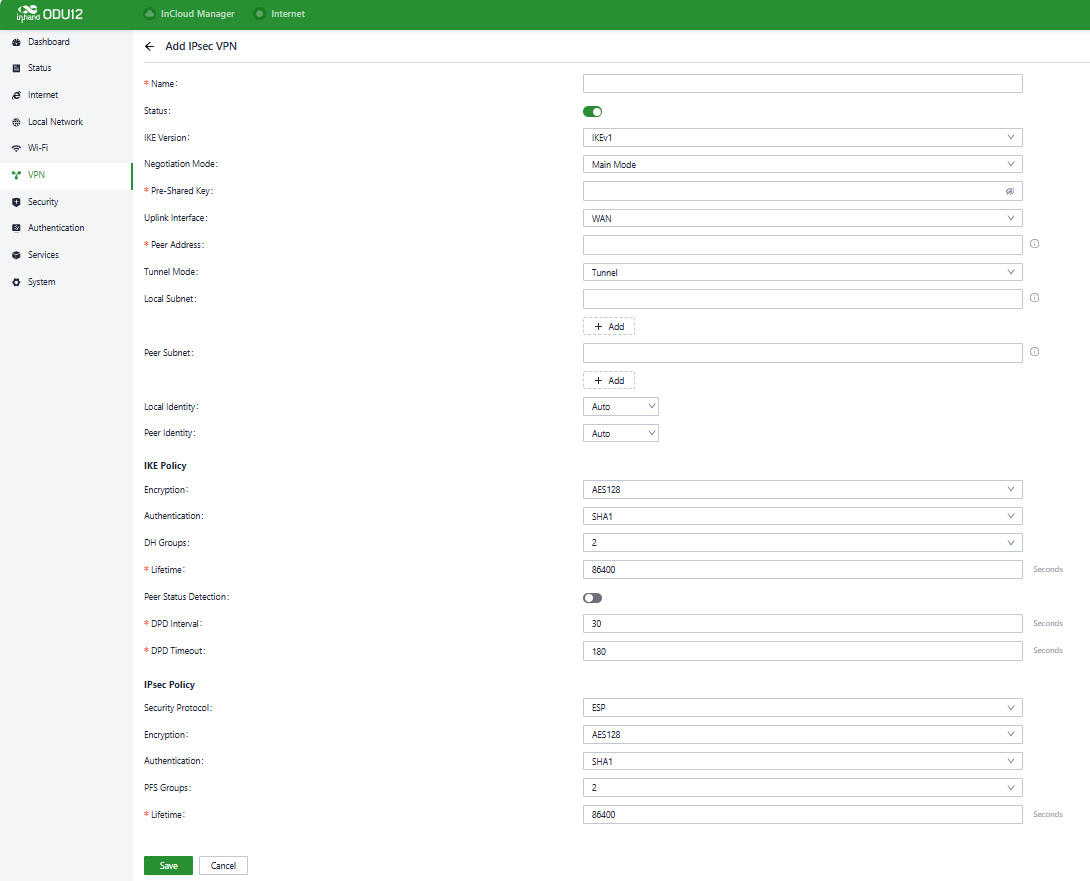Disable the Status toggle switch

coord(592,111)
